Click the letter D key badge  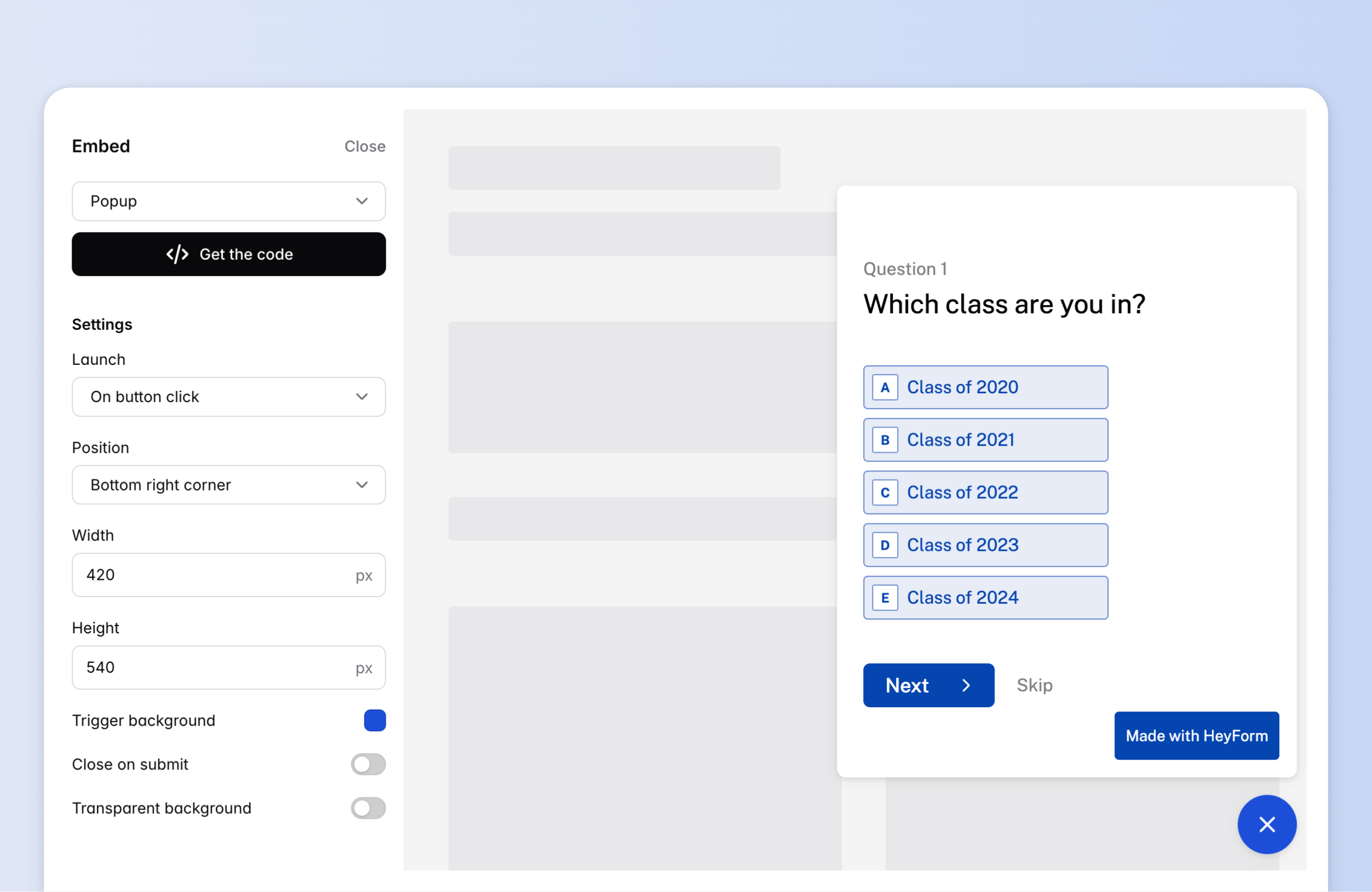[x=885, y=545]
